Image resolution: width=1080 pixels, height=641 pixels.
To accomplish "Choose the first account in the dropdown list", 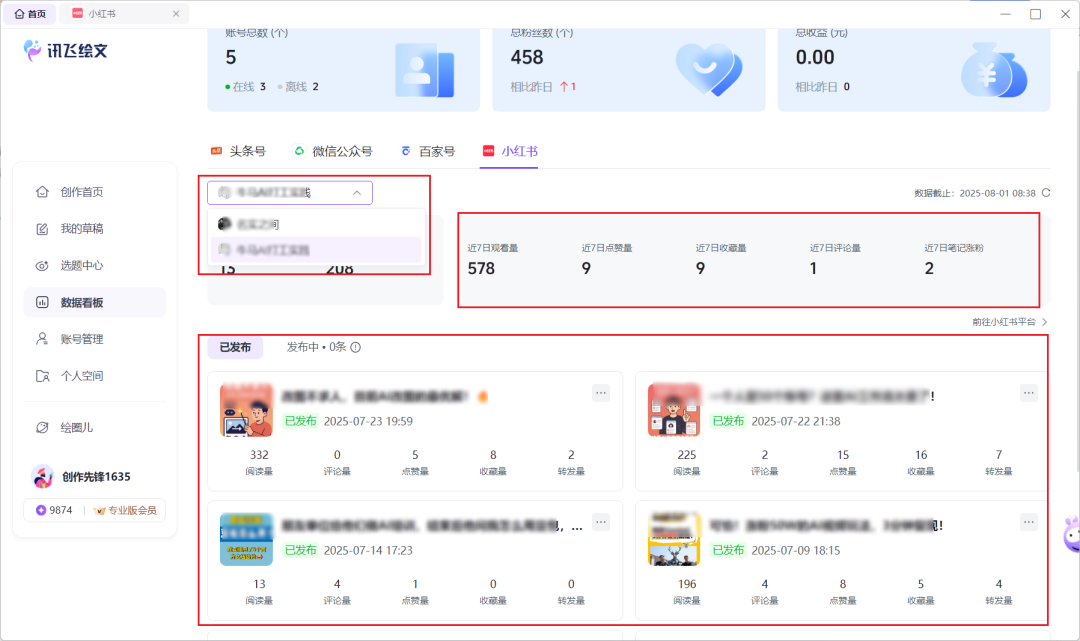I will coord(316,224).
